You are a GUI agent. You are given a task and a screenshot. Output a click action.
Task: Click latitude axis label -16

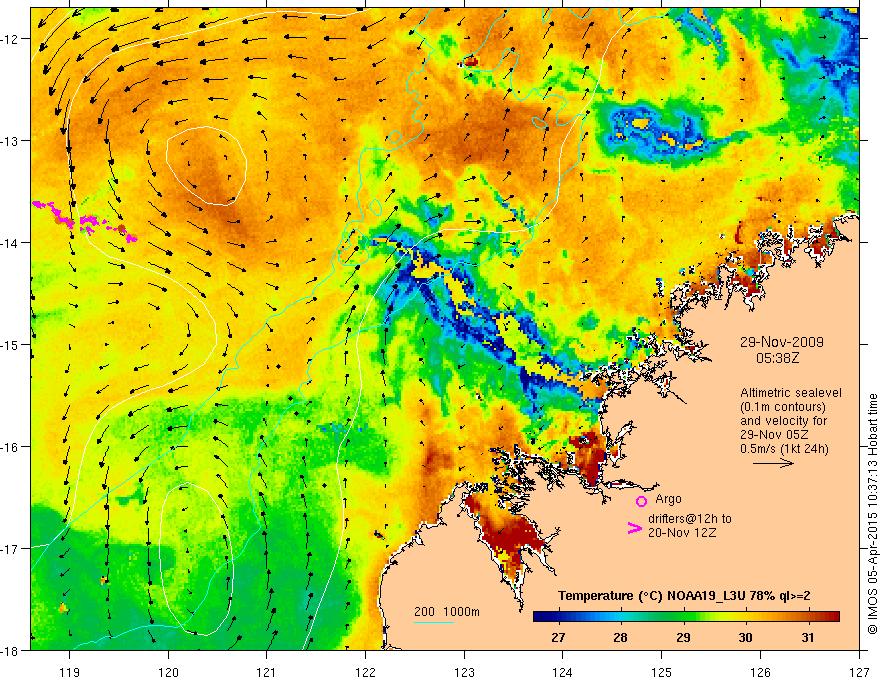[11, 447]
